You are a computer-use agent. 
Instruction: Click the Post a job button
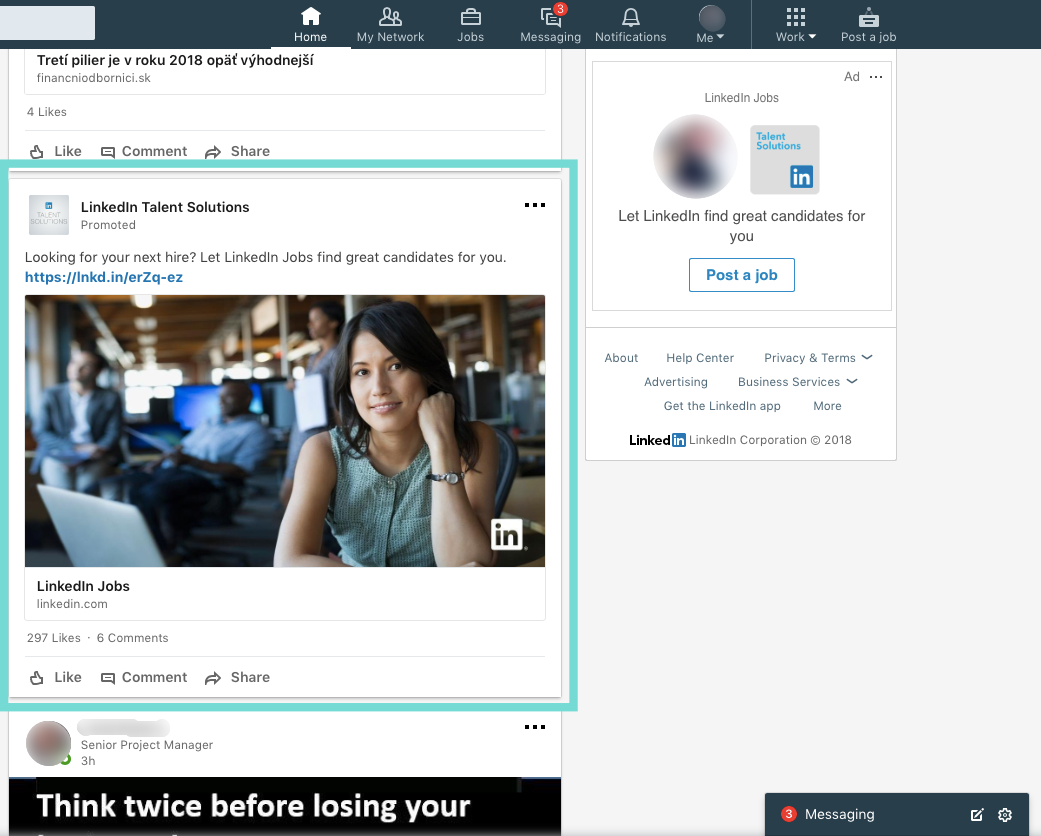tap(741, 275)
